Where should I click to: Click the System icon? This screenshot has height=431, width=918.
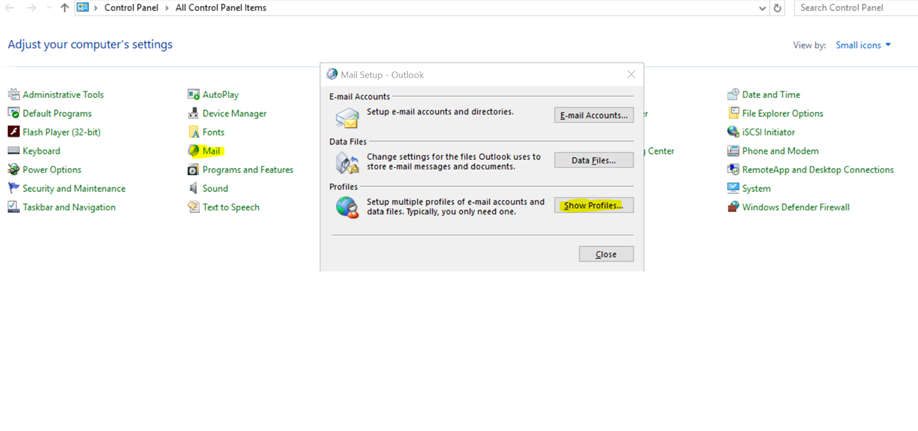(x=733, y=189)
